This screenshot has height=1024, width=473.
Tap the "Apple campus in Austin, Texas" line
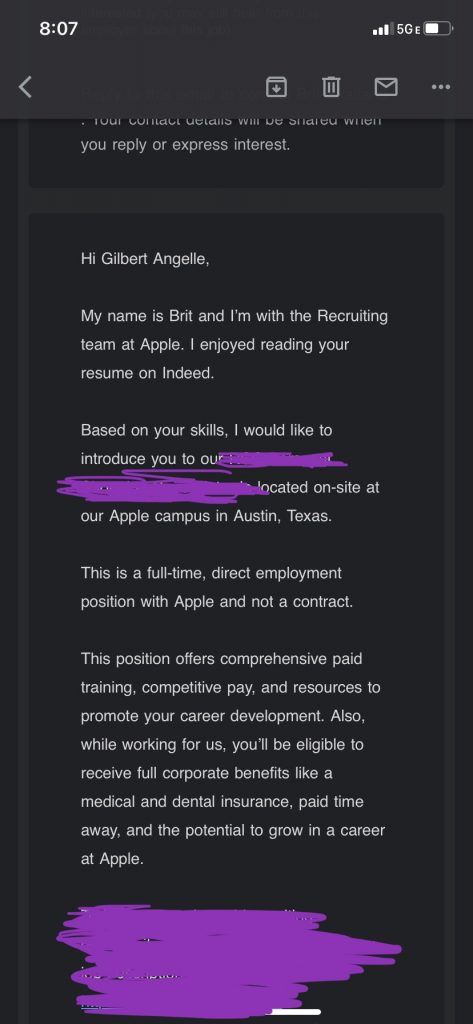click(206, 516)
